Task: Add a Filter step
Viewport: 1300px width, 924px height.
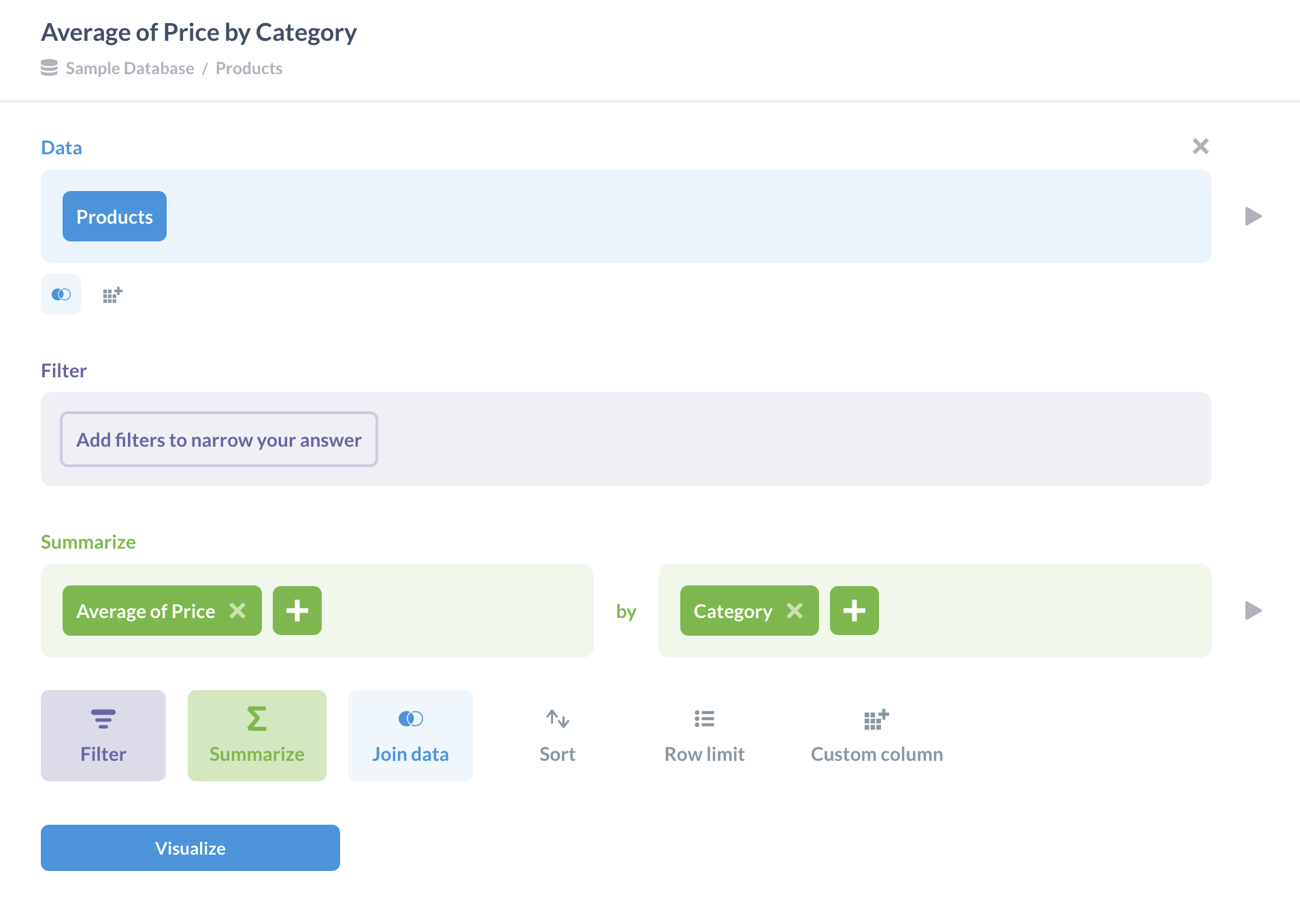Action: pos(103,735)
